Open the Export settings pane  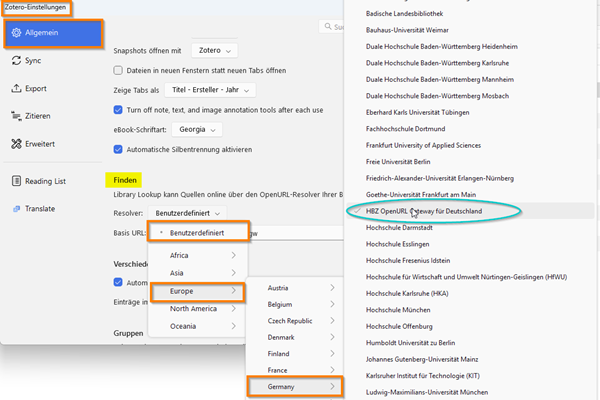point(54,88)
